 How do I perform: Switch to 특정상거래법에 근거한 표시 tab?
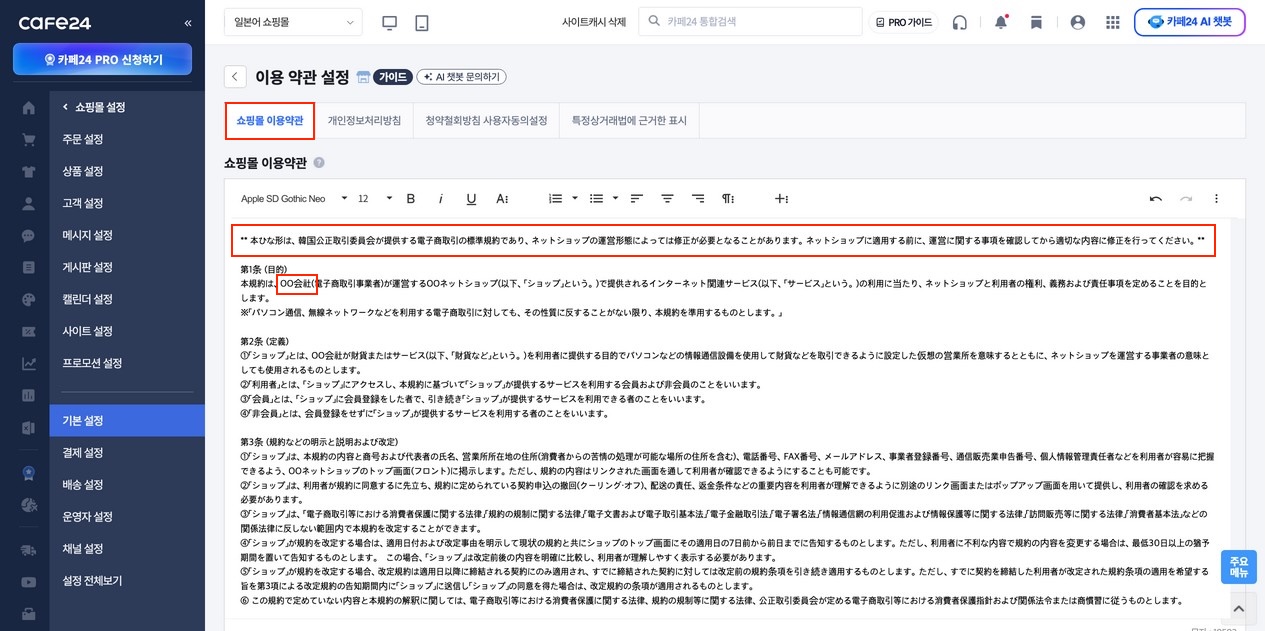click(629, 121)
